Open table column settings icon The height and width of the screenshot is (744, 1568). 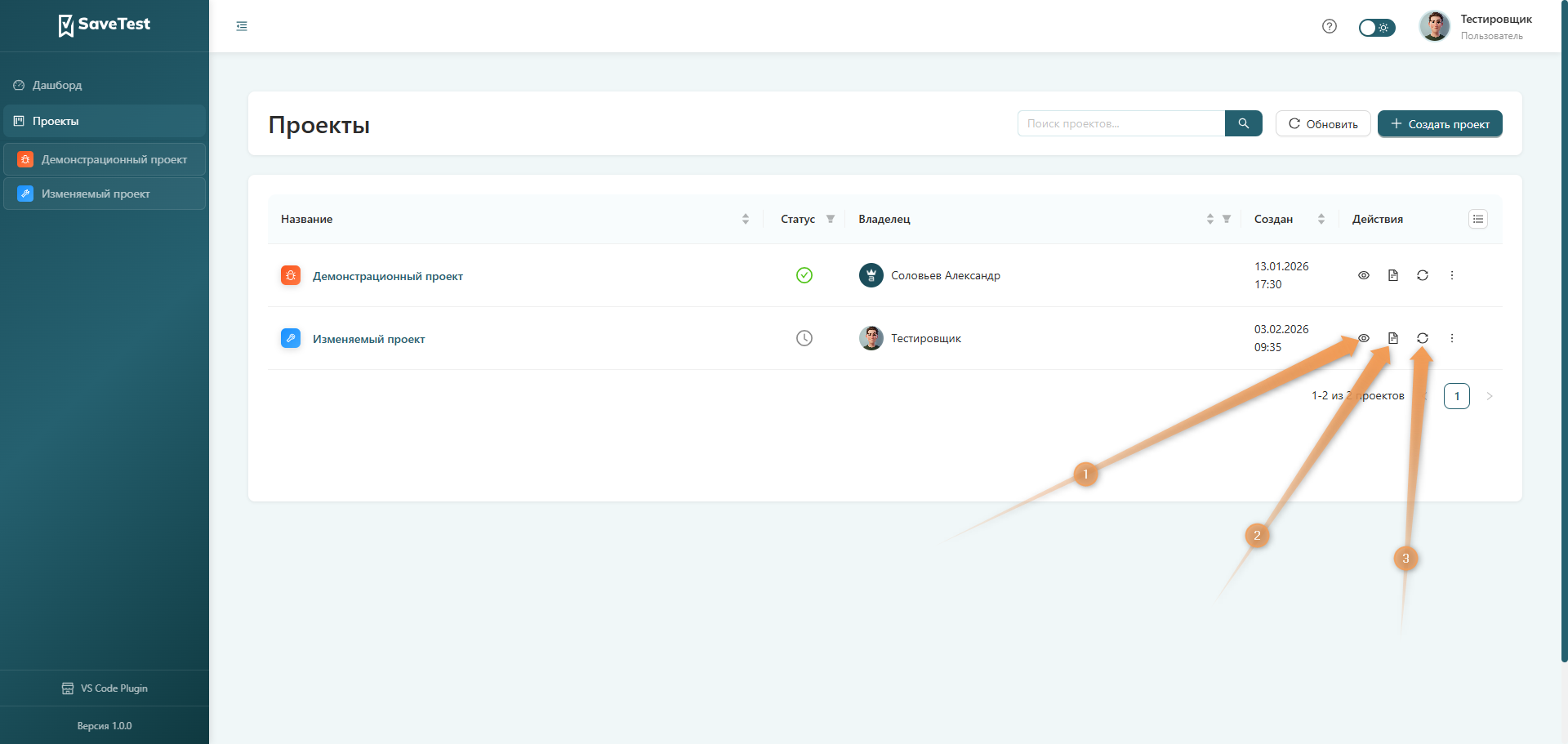coord(1478,219)
